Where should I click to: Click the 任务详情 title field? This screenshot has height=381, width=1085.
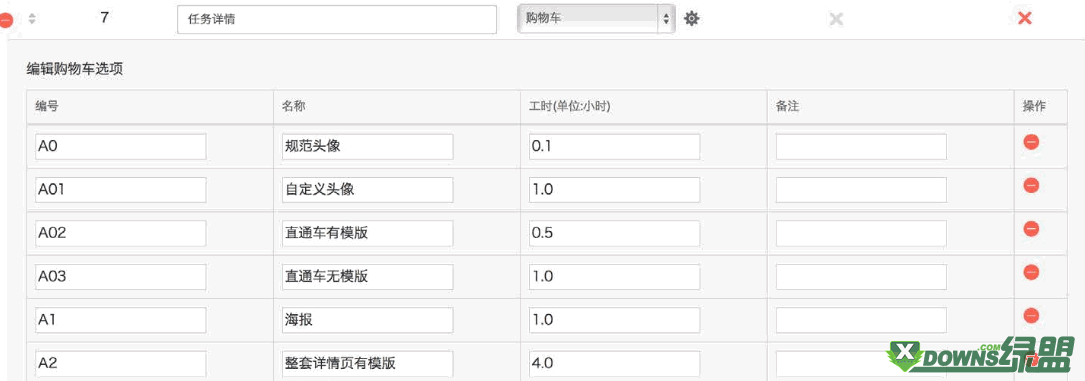(x=337, y=19)
